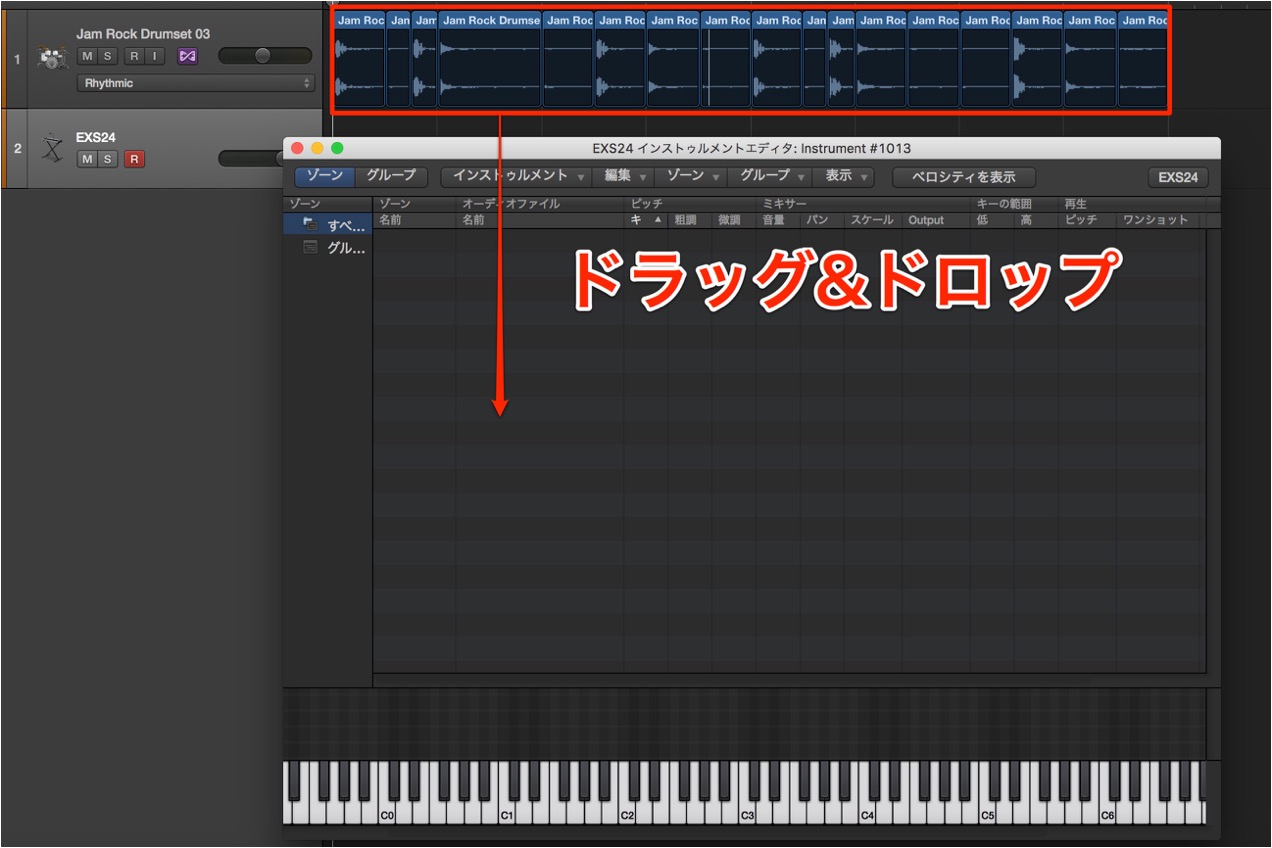
Task: Click the スケール column header
Action: coord(872,220)
